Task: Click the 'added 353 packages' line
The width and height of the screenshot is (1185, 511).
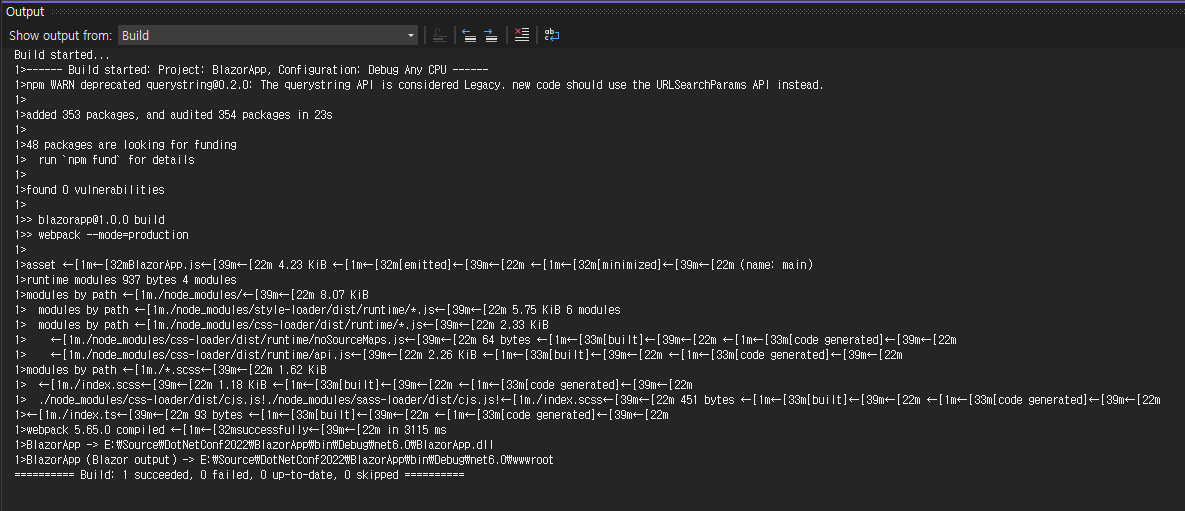Action: pos(173,115)
